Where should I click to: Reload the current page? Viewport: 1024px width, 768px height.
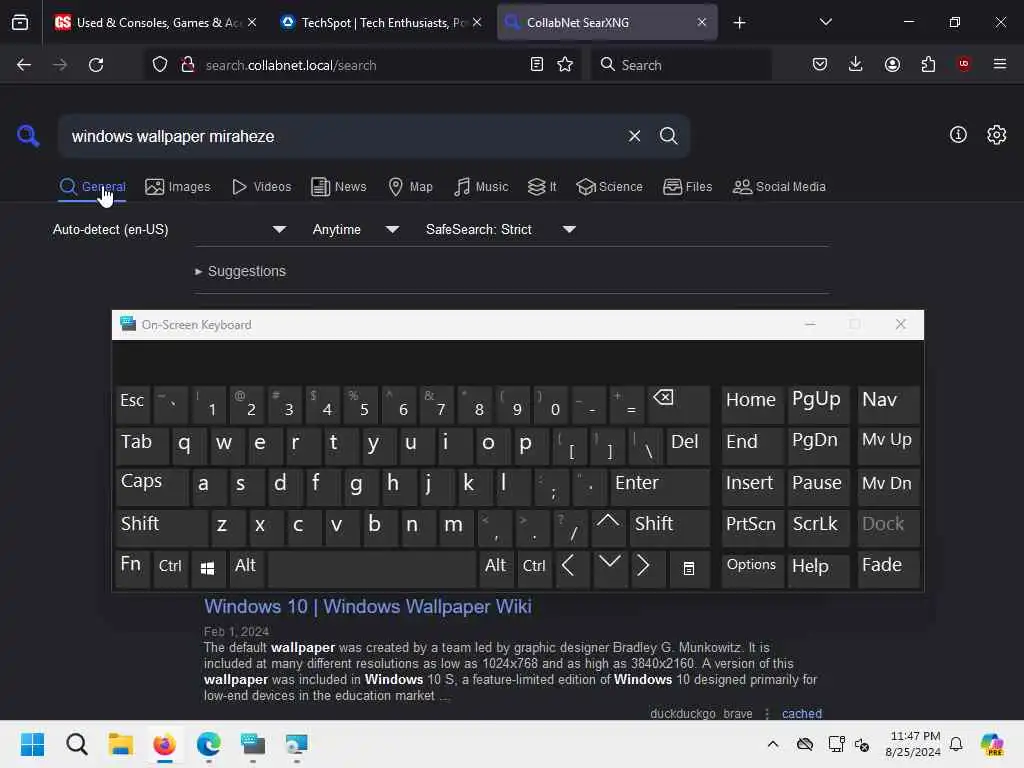pos(96,65)
